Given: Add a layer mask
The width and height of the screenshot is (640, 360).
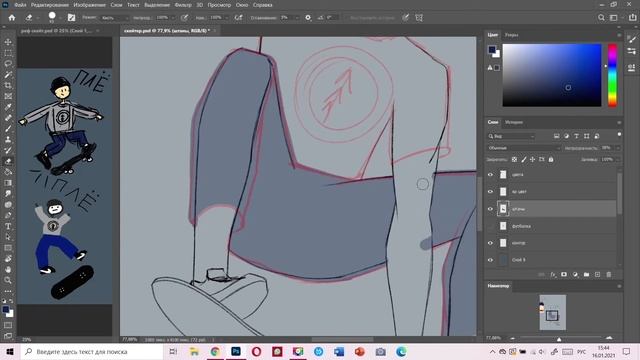Looking at the screenshot, I should click(564, 275).
